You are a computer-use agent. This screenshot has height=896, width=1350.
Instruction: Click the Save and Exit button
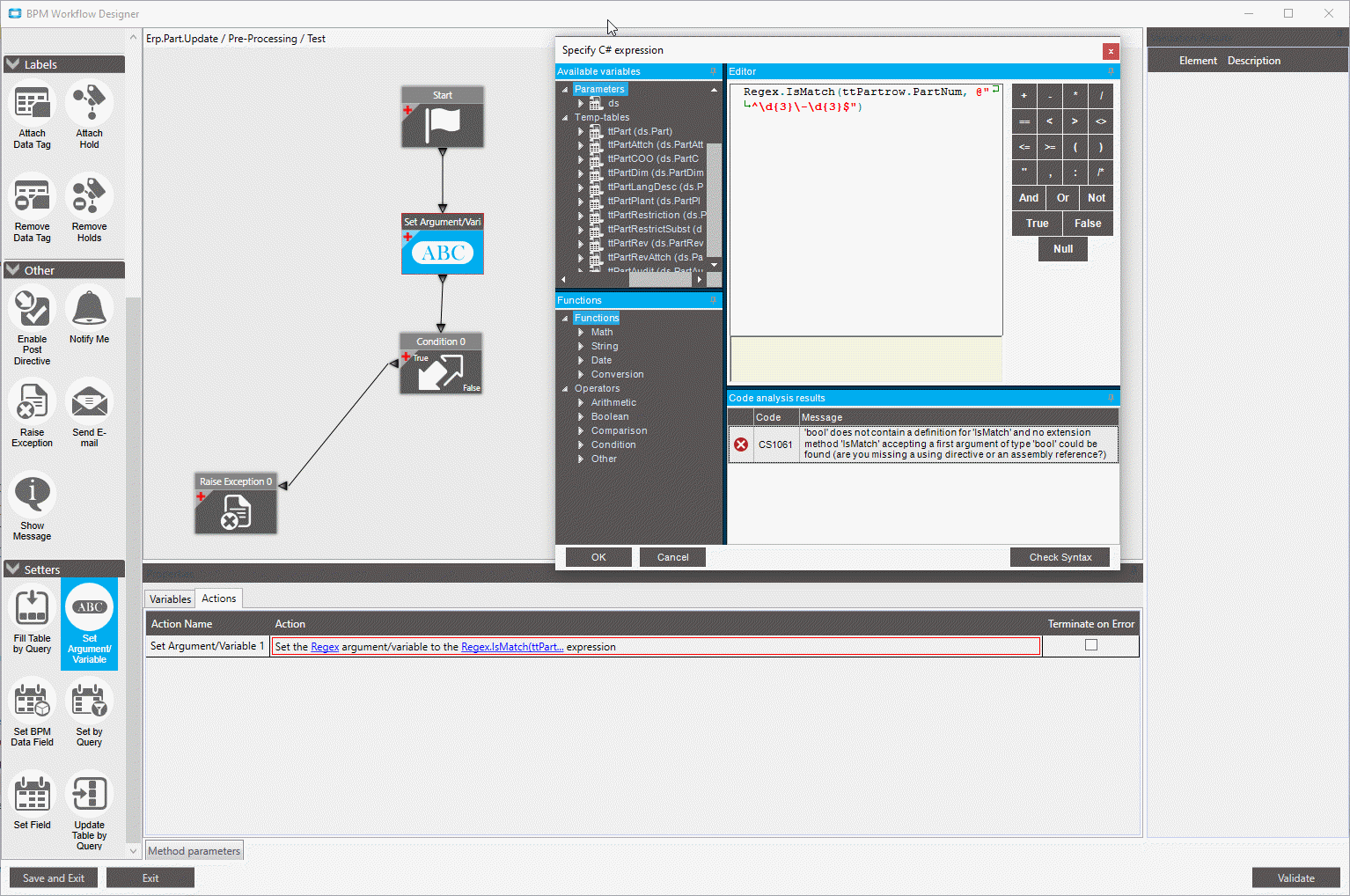[54, 878]
